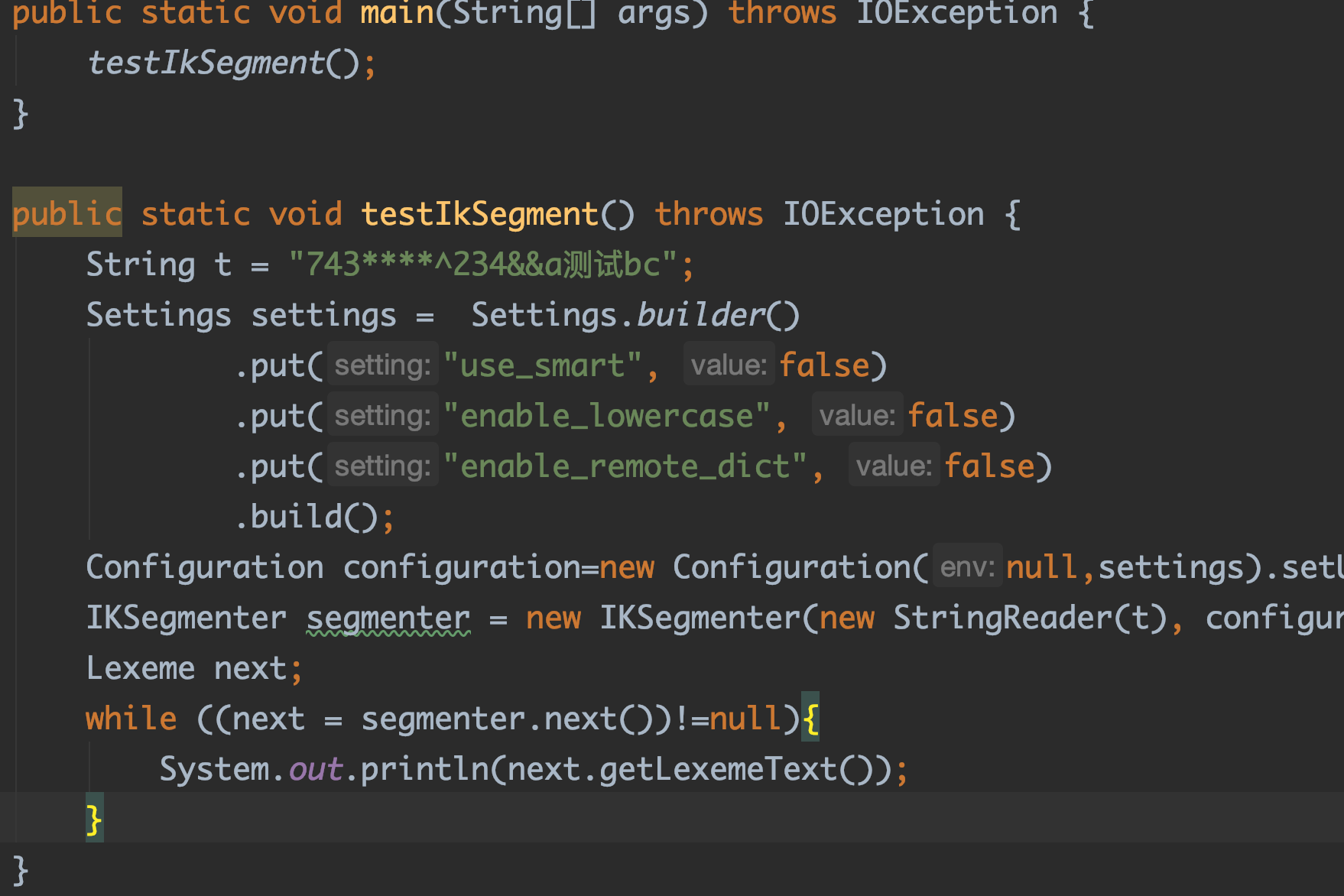
Task: Click the setting: inlay hint before use_smart
Action: pyautogui.click(x=381, y=364)
